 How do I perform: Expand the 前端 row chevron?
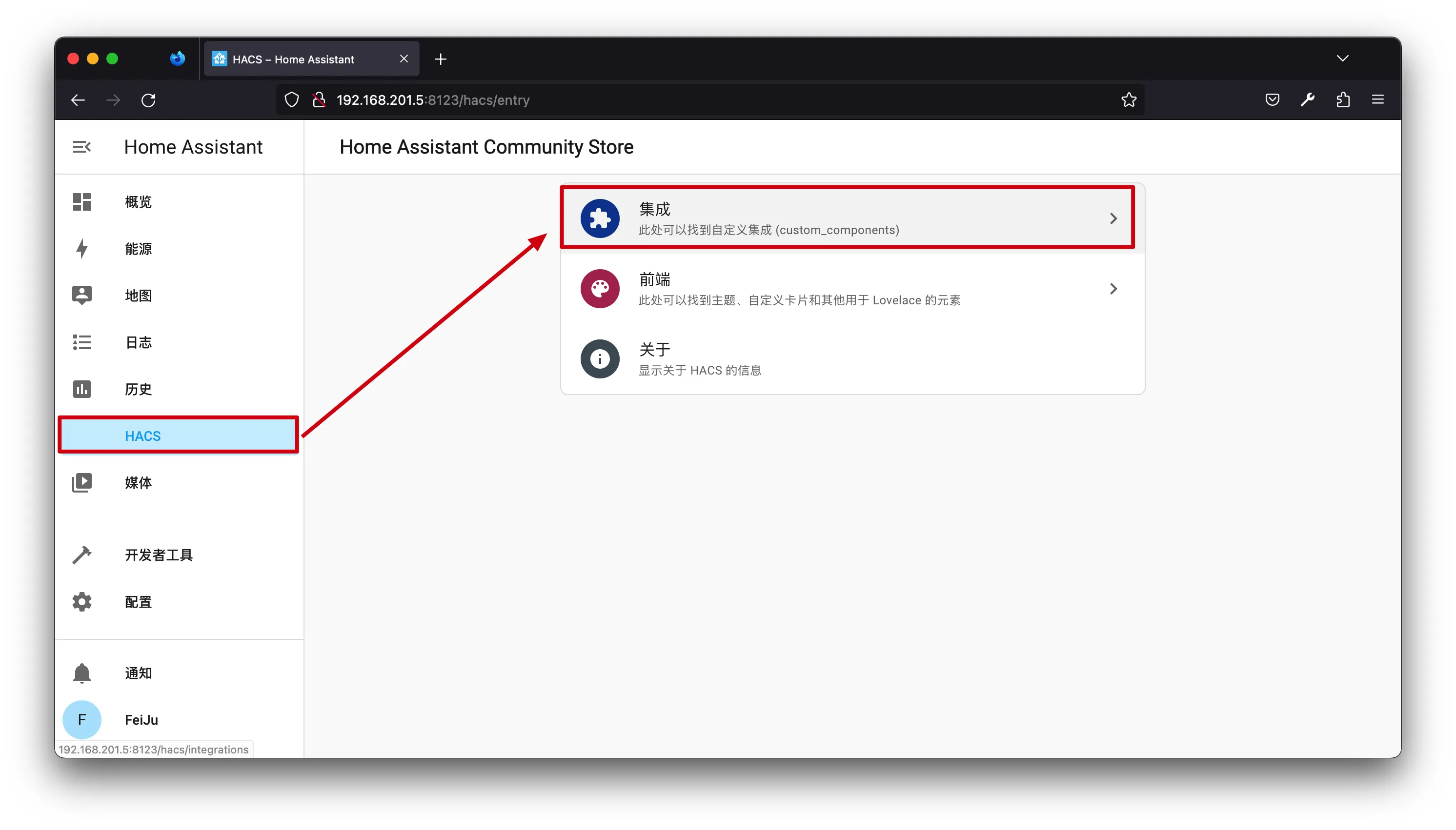click(1112, 288)
